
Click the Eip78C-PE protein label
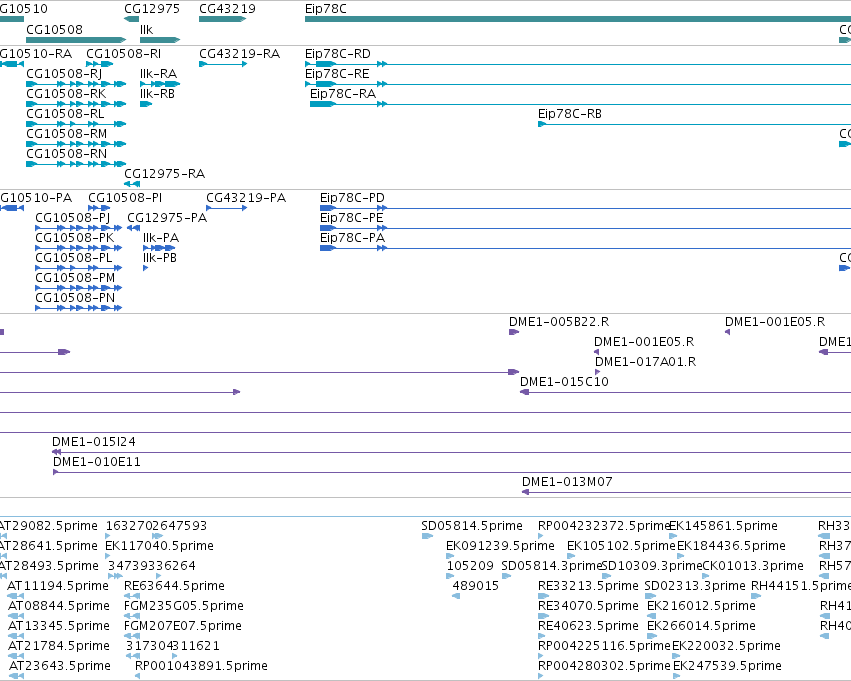coord(352,218)
